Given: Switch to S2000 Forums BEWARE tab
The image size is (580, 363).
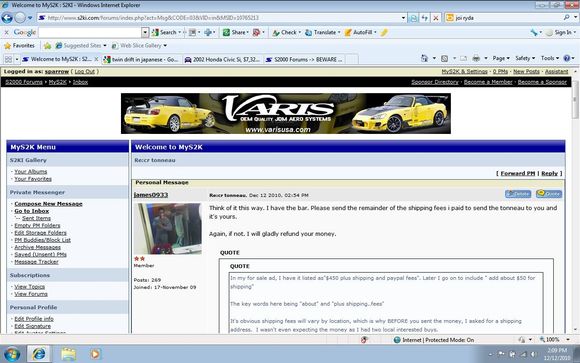Looking at the screenshot, I should click(x=304, y=59).
